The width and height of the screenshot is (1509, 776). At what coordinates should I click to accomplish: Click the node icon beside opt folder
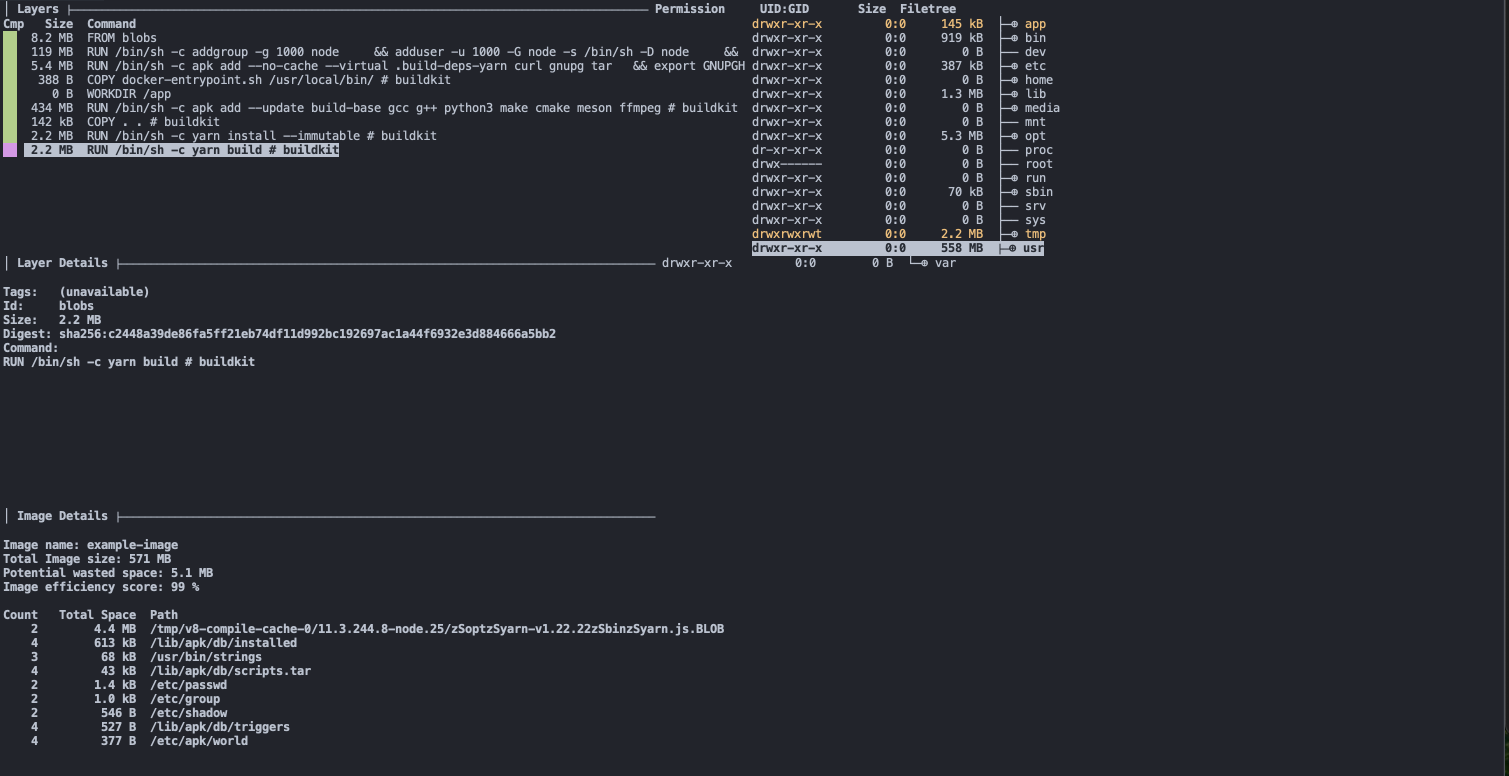1014,136
